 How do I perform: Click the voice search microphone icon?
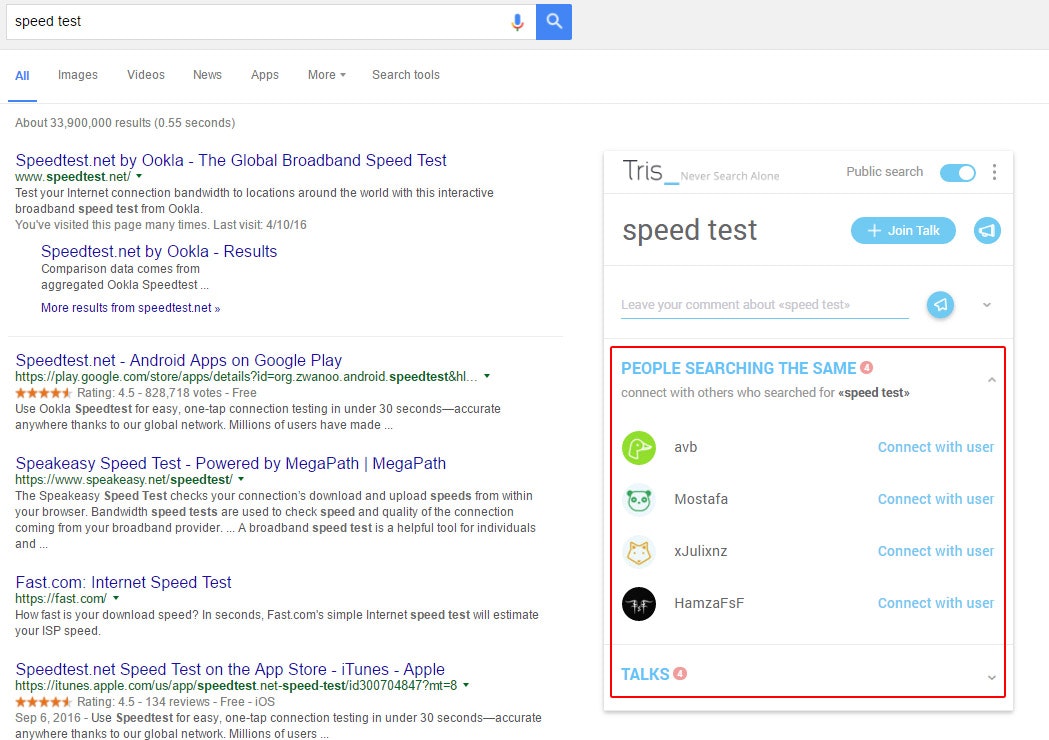(517, 22)
